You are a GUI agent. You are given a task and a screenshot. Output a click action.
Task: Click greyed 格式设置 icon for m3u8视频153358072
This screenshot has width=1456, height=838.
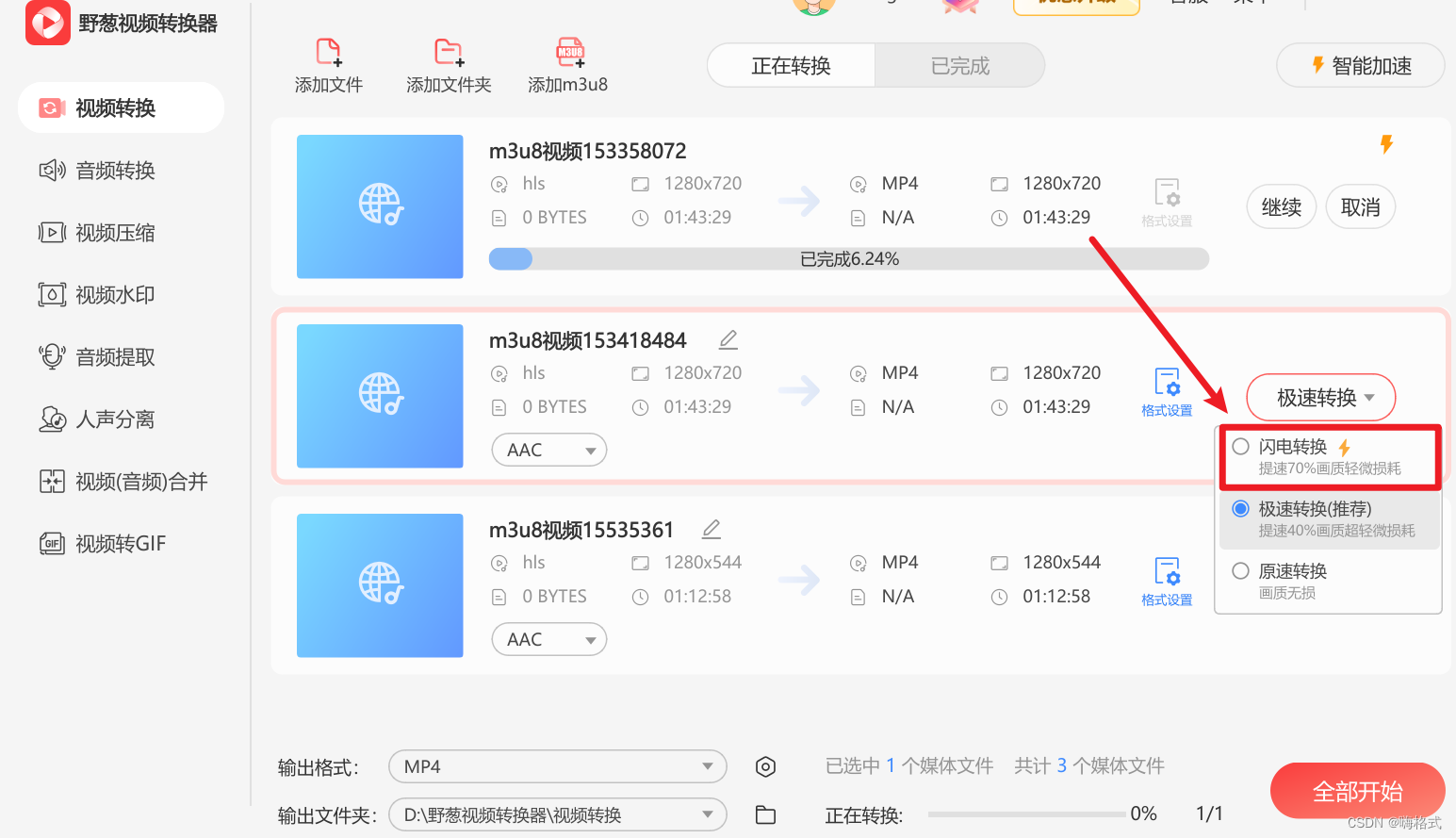[x=1167, y=203]
